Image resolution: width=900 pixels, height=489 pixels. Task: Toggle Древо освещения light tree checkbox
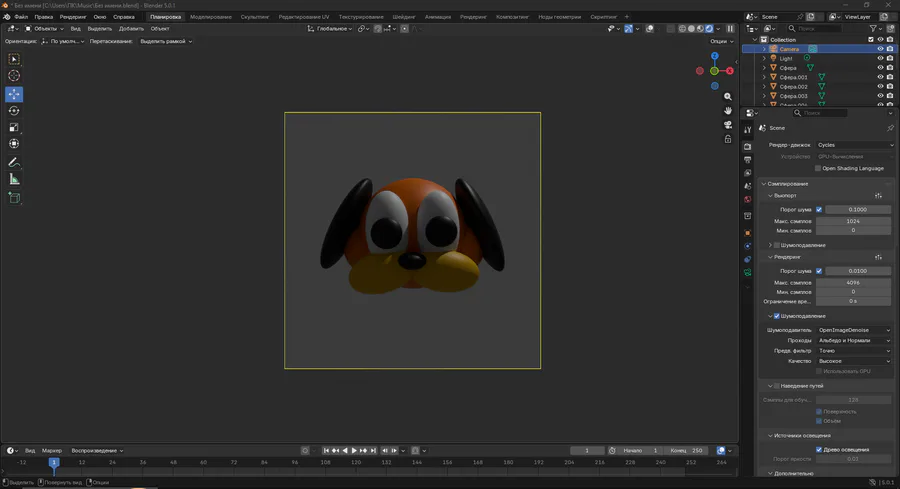(x=819, y=449)
